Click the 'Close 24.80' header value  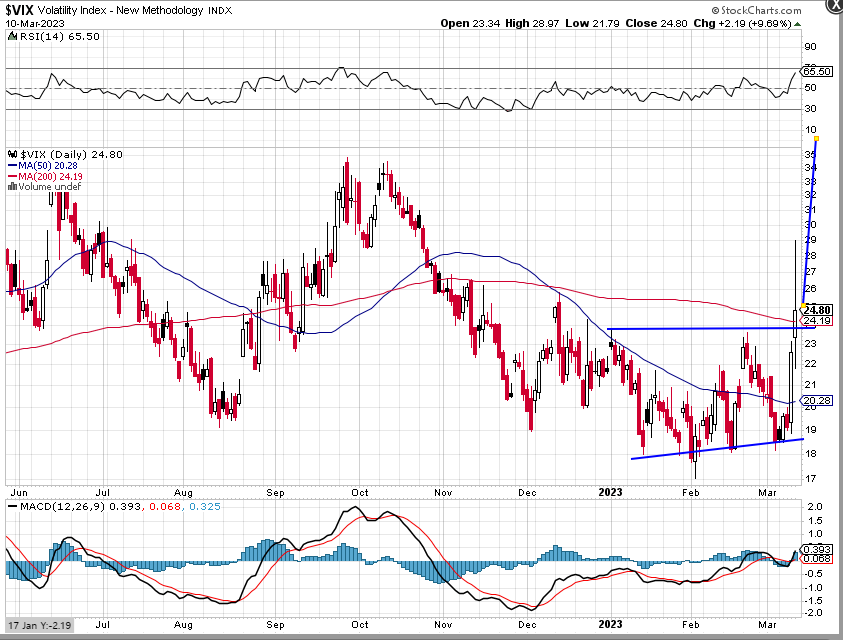pos(656,24)
